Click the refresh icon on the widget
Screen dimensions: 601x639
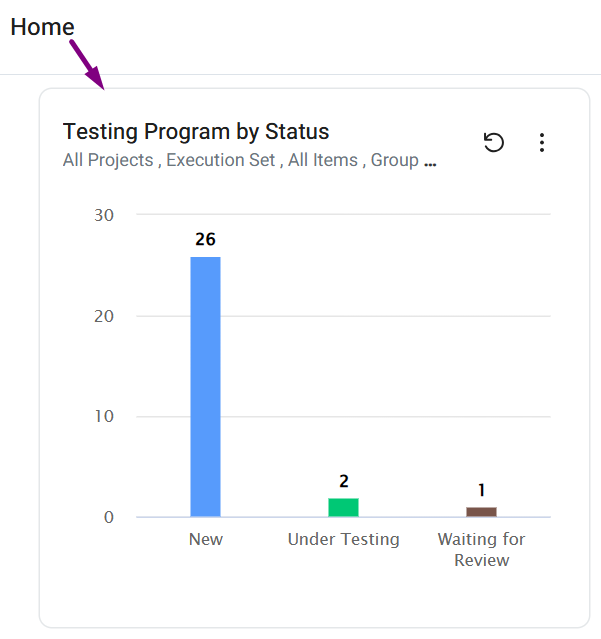494,143
